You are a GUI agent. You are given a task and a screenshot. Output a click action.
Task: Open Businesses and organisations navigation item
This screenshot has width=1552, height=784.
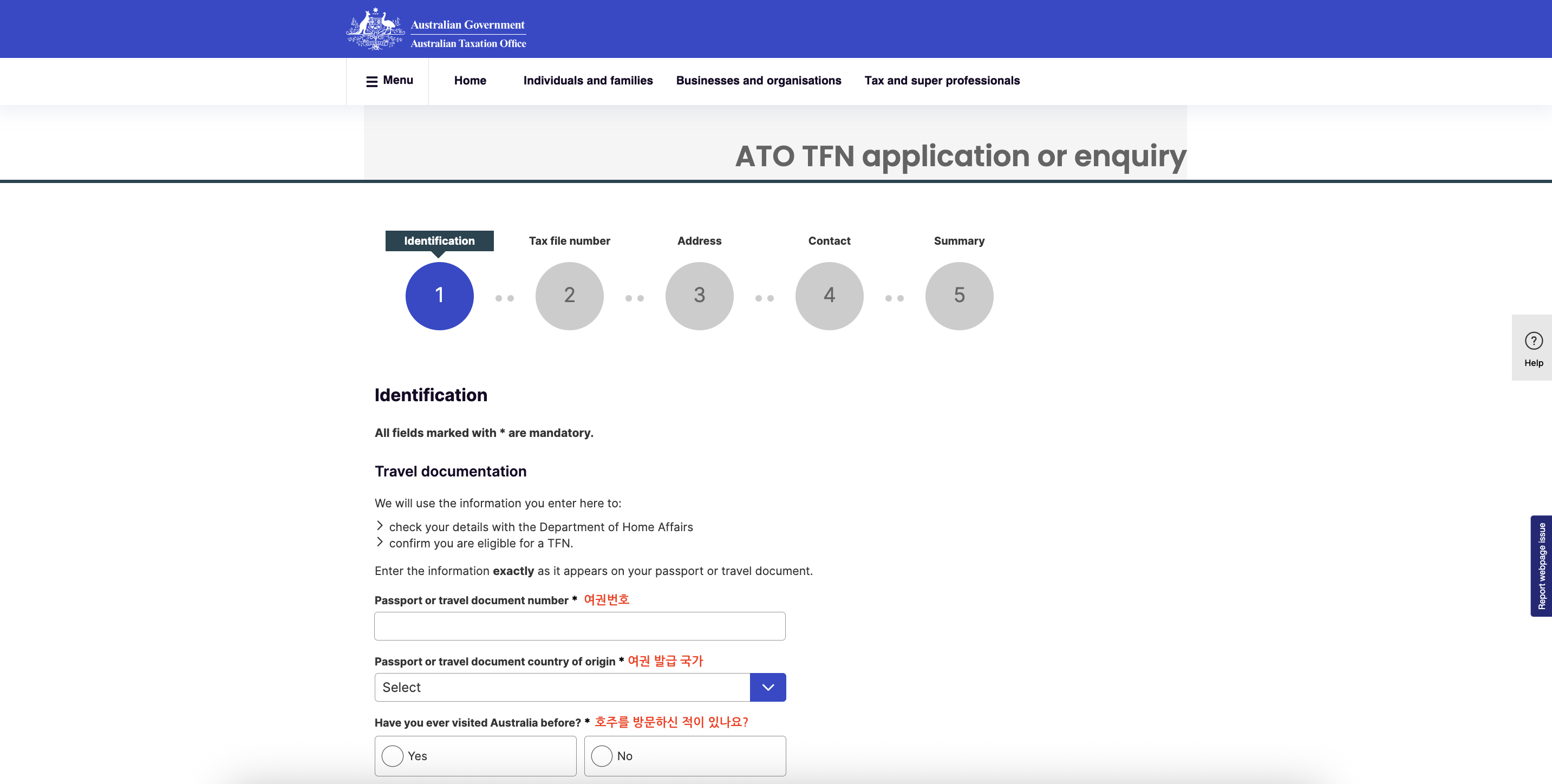tap(758, 81)
